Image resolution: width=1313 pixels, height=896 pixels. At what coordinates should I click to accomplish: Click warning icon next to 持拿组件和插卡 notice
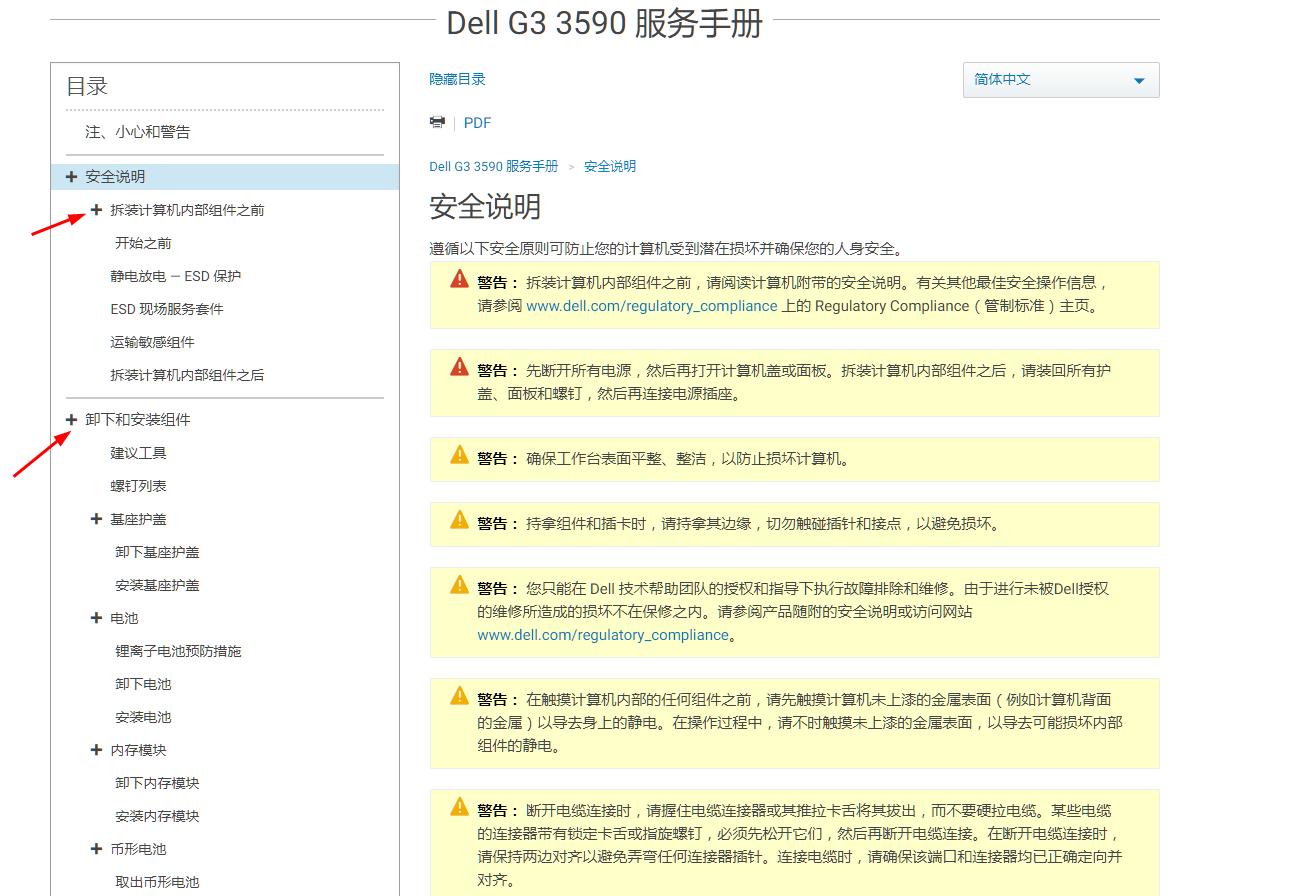click(457, 522)
